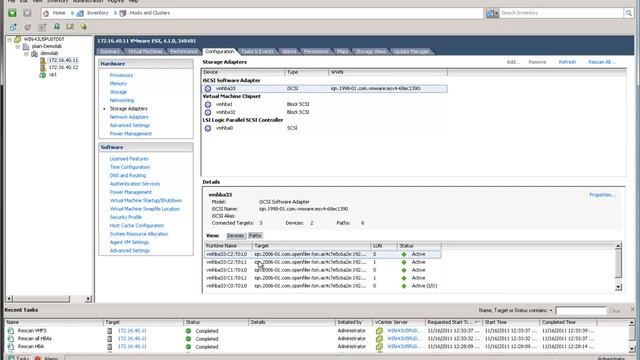640x360 pixels.
Task: Click the Inventory breadcrumb icon
Action: pyautogui.click(x=80, y=13)
